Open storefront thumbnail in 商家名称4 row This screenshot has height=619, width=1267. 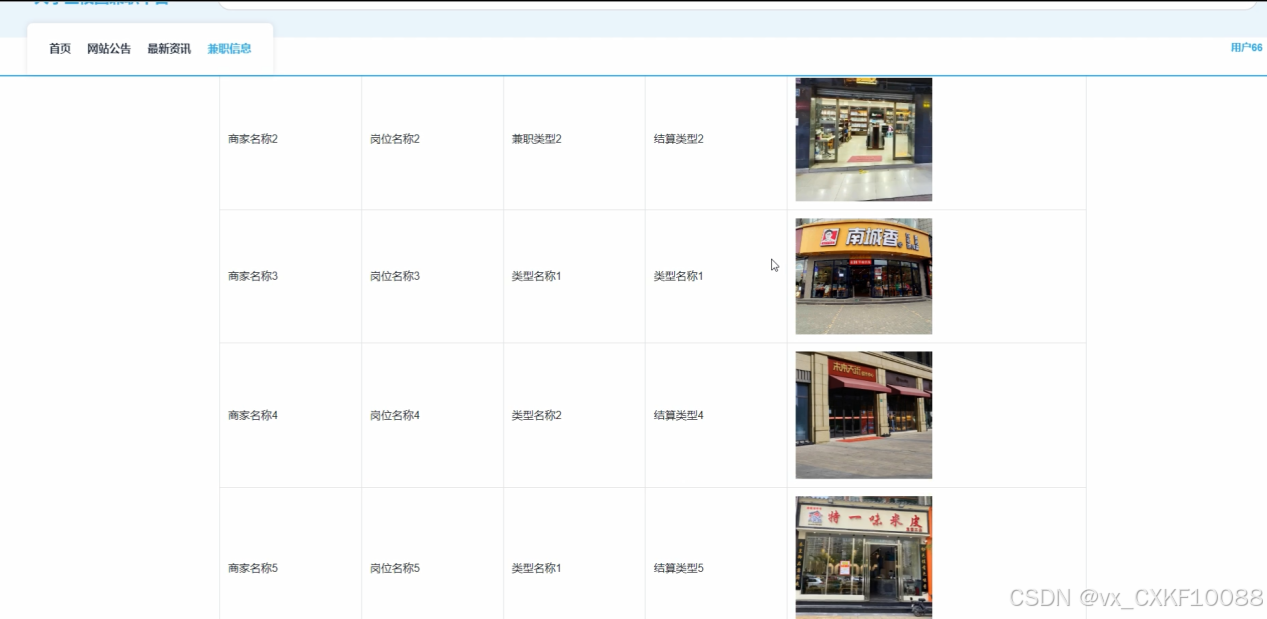click(x=864, y=415)
